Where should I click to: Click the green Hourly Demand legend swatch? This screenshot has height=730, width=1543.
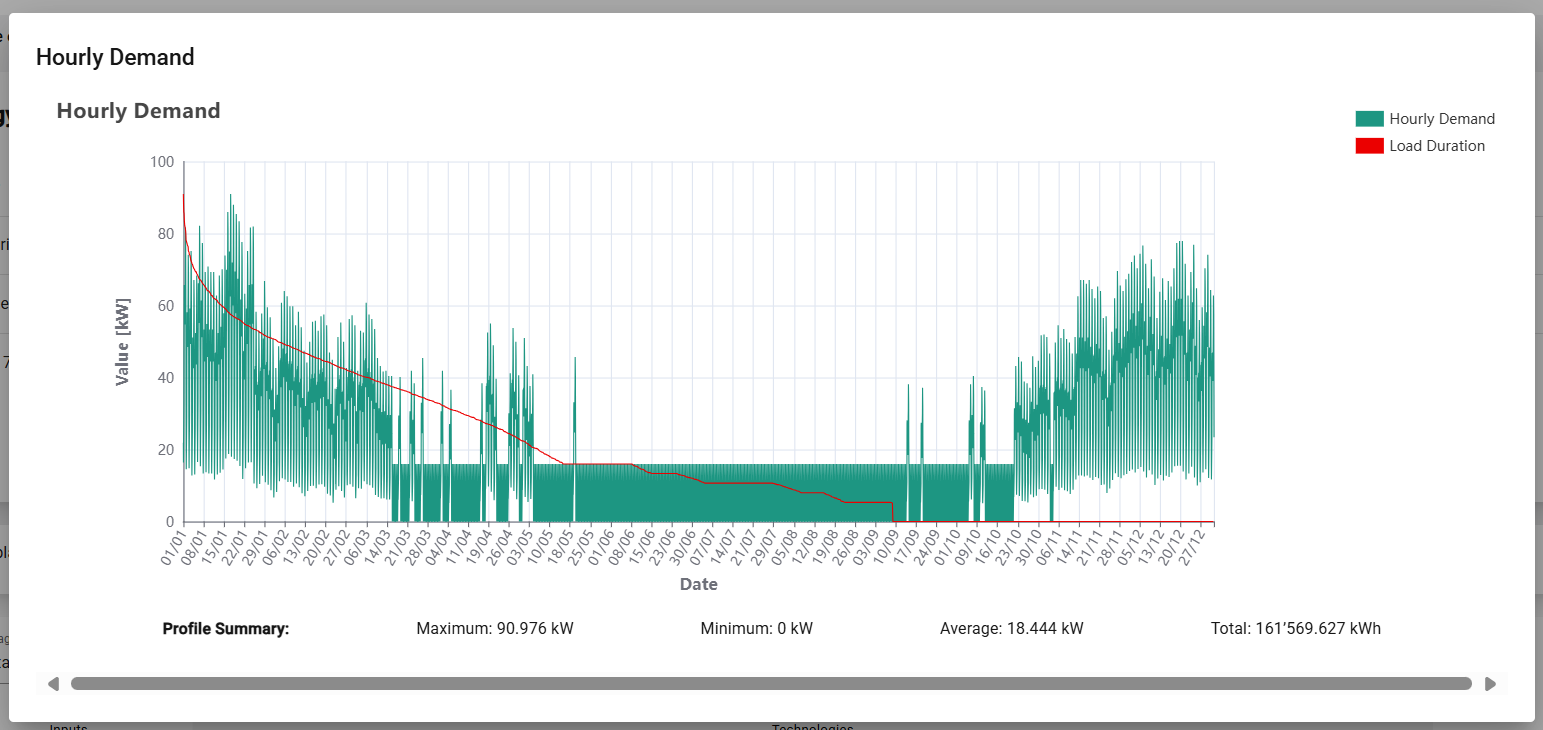pyautogui.click(x=1369, y=119)
